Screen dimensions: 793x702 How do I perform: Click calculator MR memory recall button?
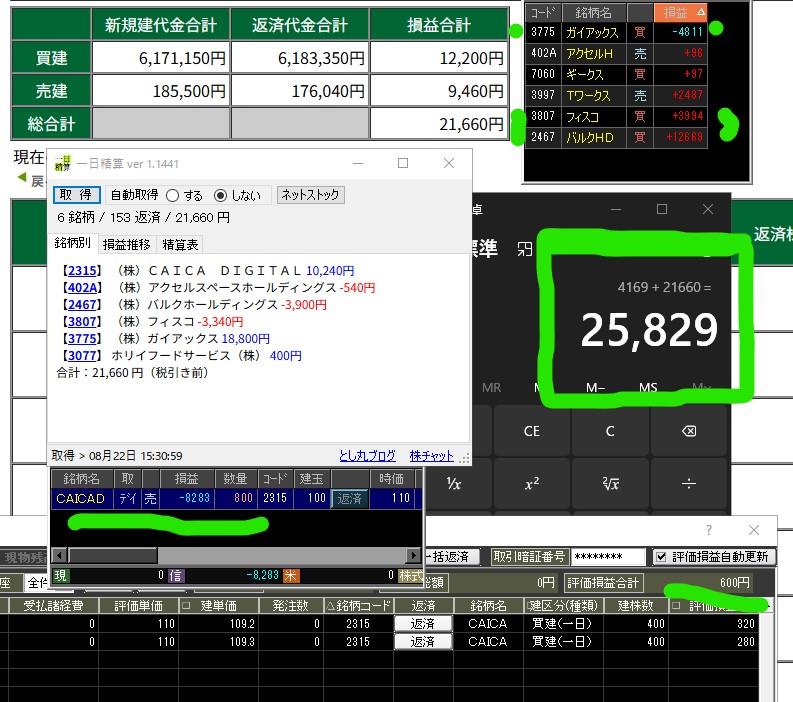[x=491, y=387]
